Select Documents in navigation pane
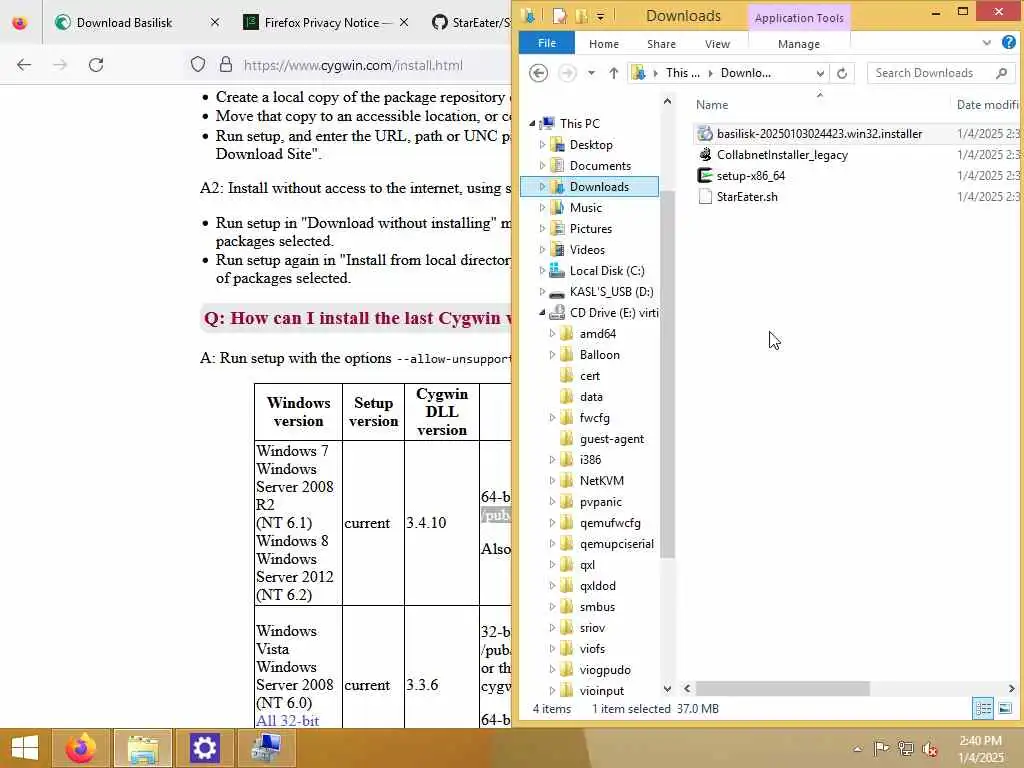The height and width of the screenshot is (768, 1024). [x=600, y=166]
